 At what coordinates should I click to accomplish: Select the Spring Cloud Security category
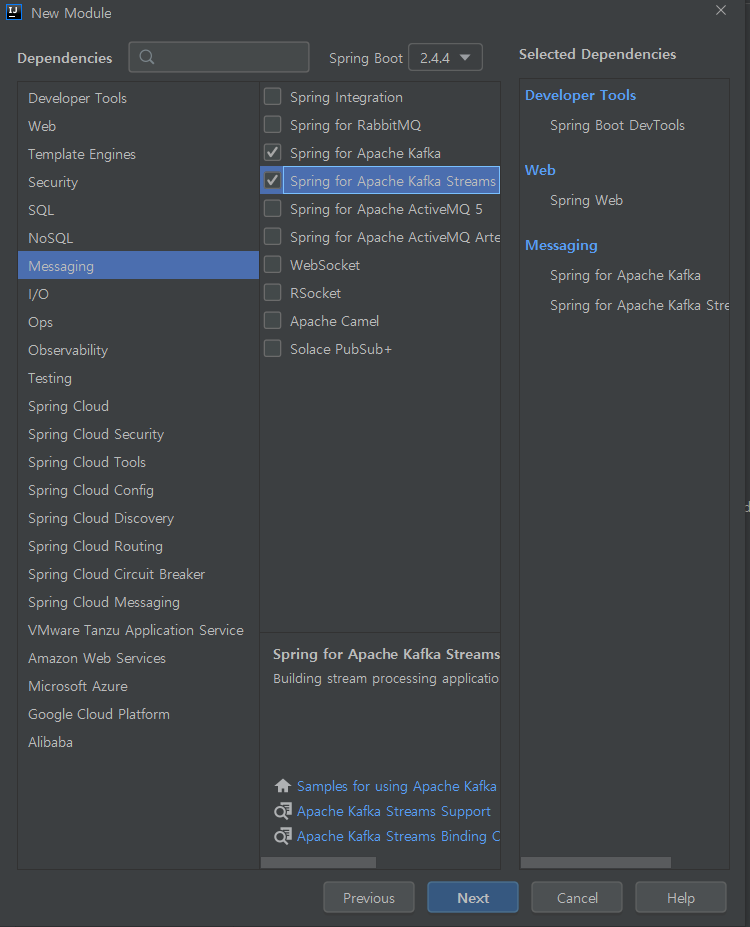coord(138,434)
